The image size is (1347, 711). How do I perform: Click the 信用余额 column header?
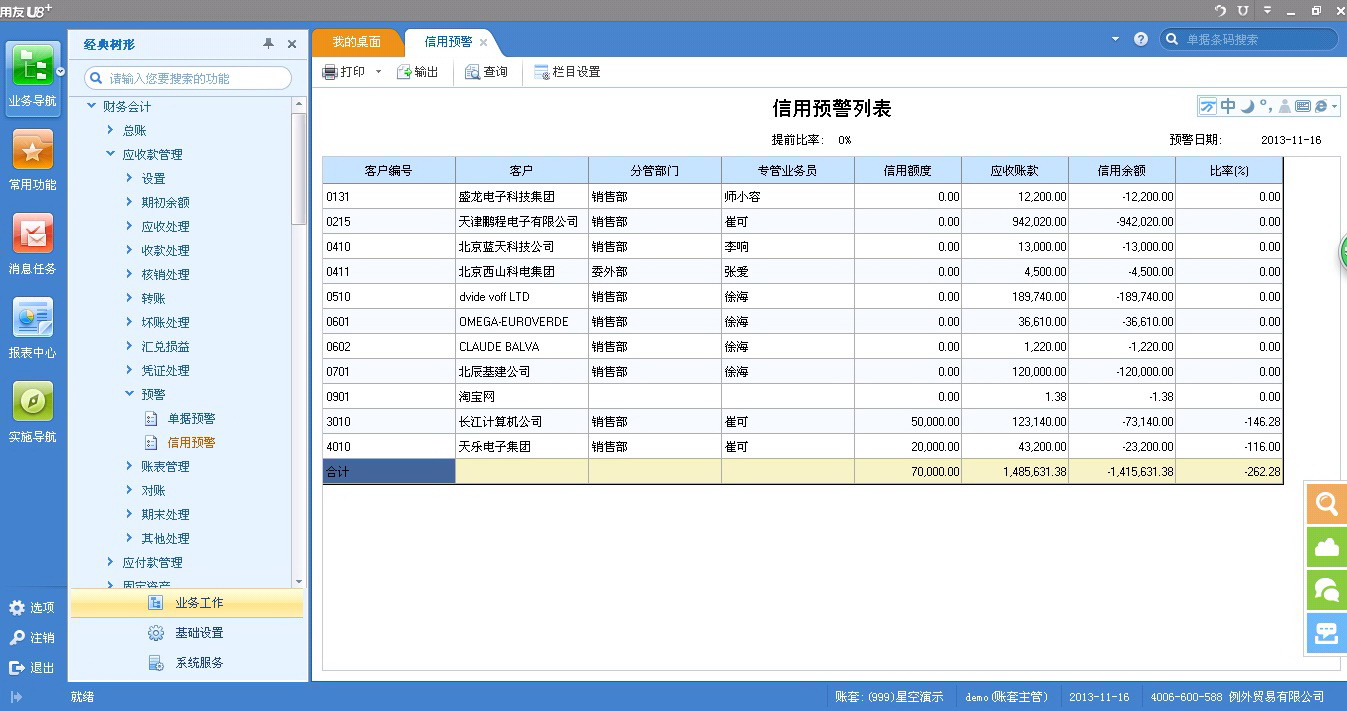[1122, 170]
